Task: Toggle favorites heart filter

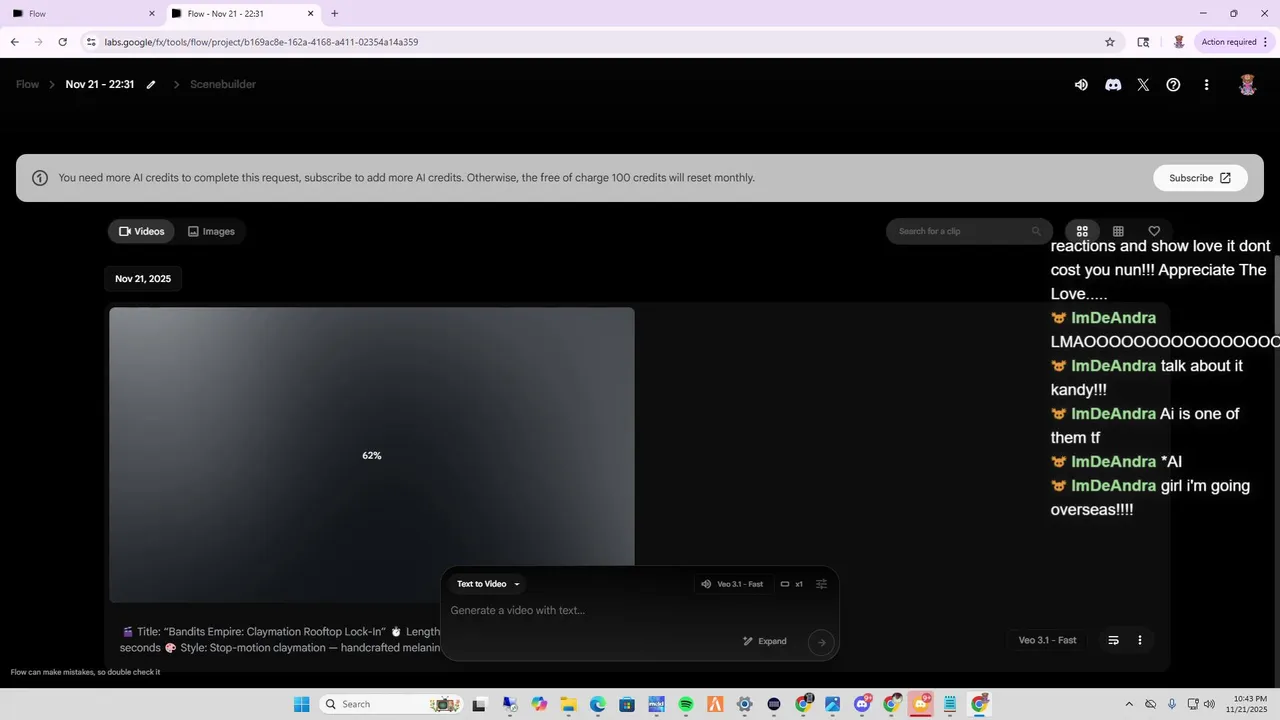Action: coord(1154,231)
